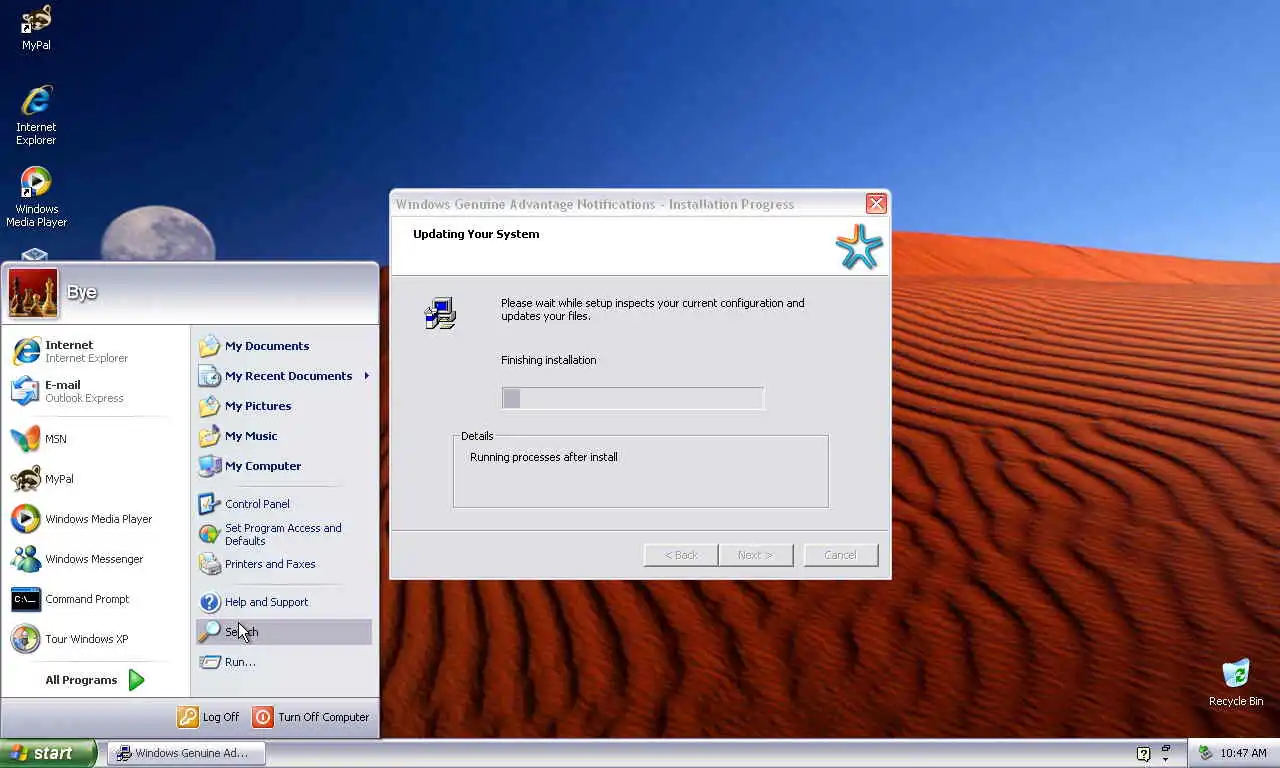Click the green All Programs arrow
1280x768 pixels.
[137, 680]
